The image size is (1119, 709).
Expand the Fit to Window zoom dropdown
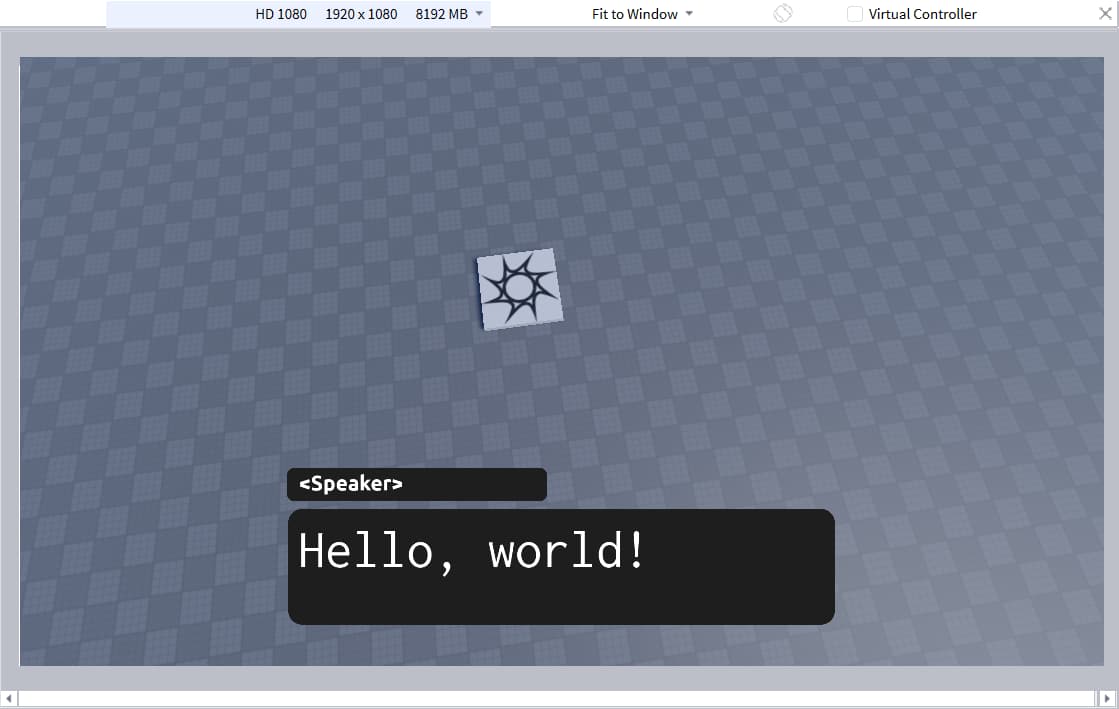[642, 14]
